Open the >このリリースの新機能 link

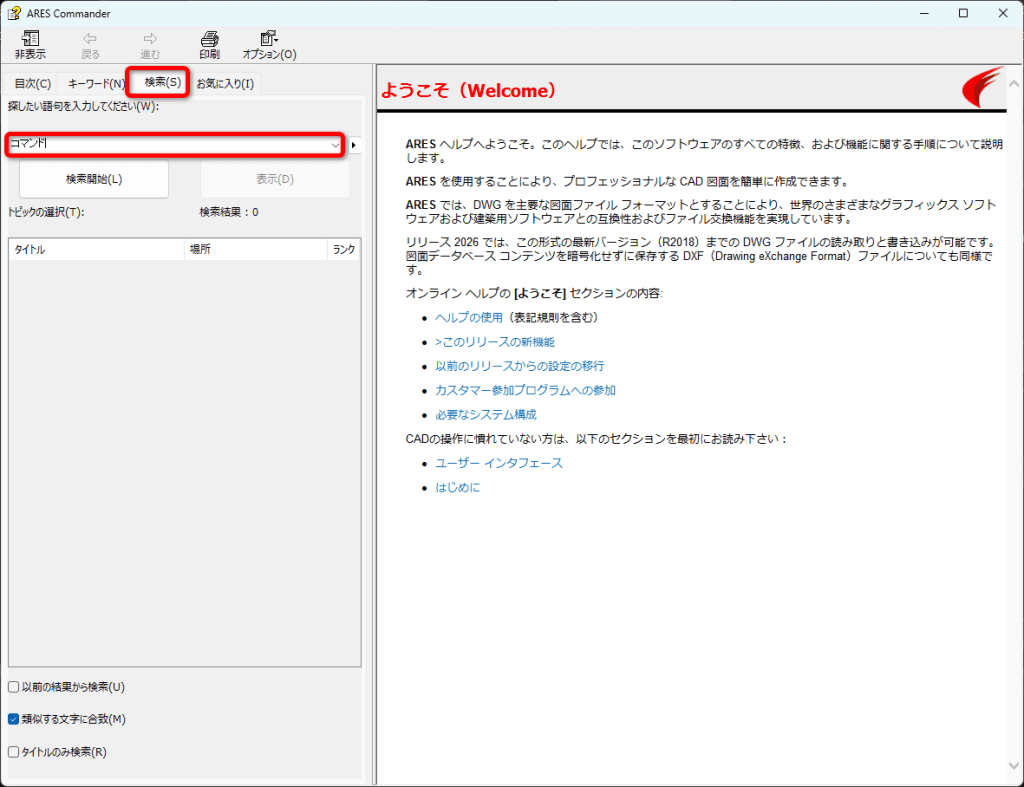495,342
